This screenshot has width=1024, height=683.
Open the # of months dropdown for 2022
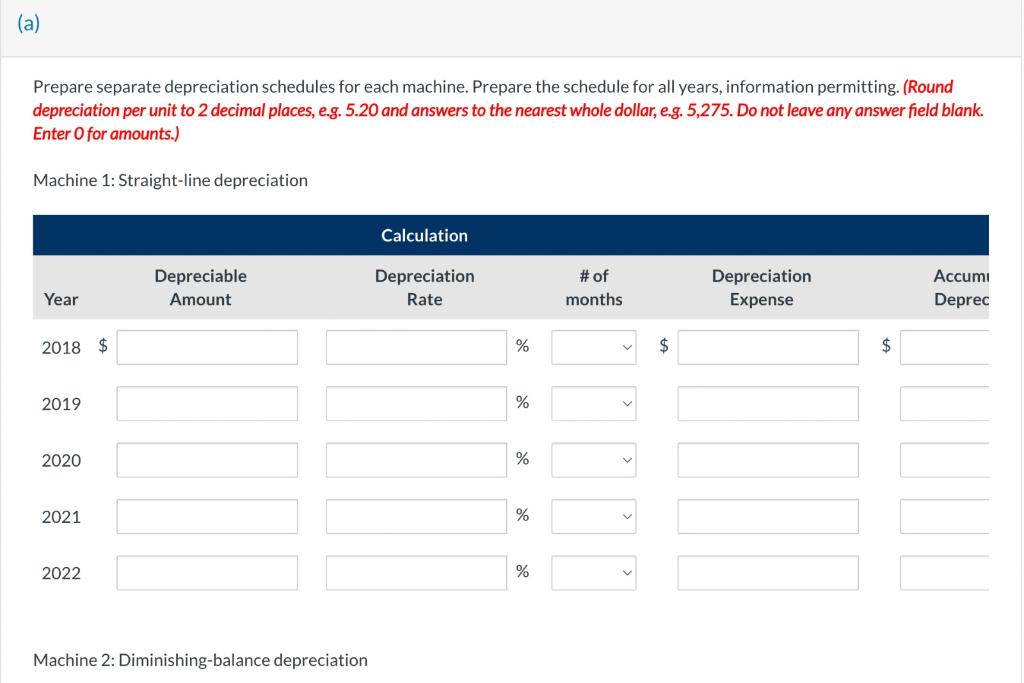click(593, 572)
